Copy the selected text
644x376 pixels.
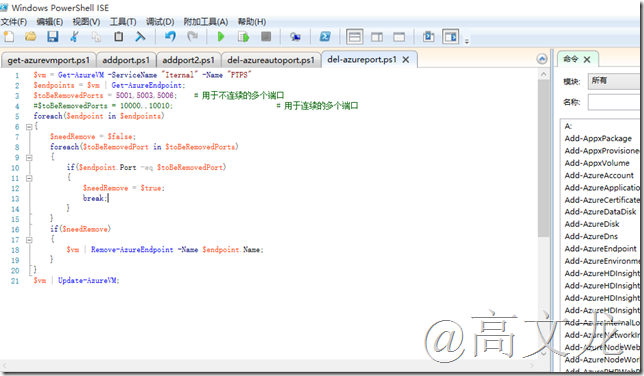point(96,37)
